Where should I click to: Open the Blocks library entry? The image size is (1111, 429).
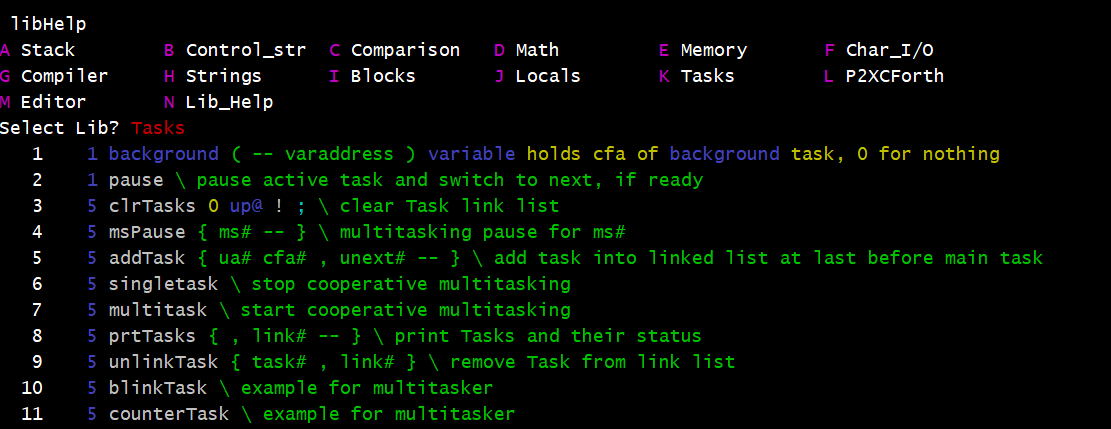tap(383, 76)
